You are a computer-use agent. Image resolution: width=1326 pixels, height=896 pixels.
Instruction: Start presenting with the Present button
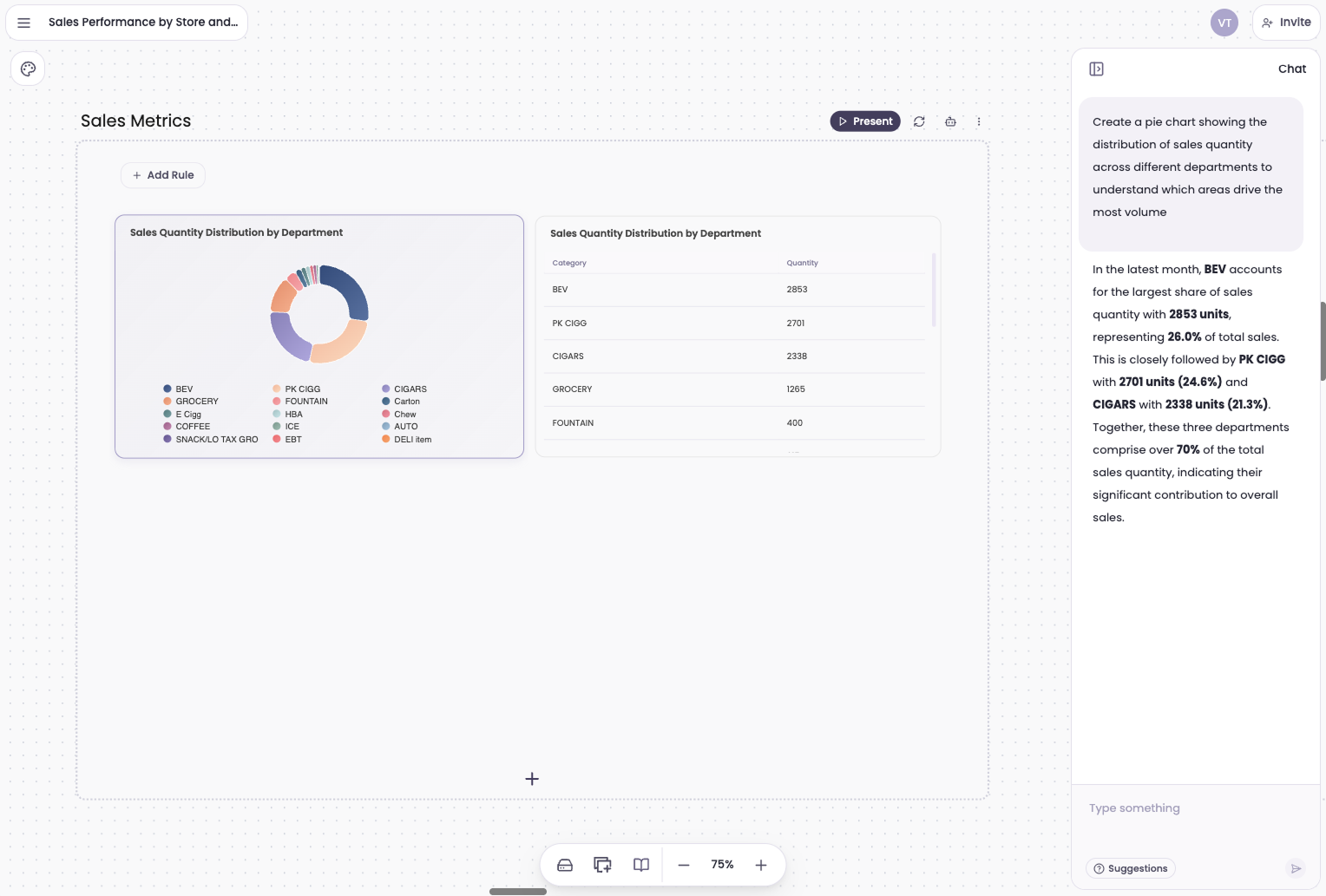[865, 121]
